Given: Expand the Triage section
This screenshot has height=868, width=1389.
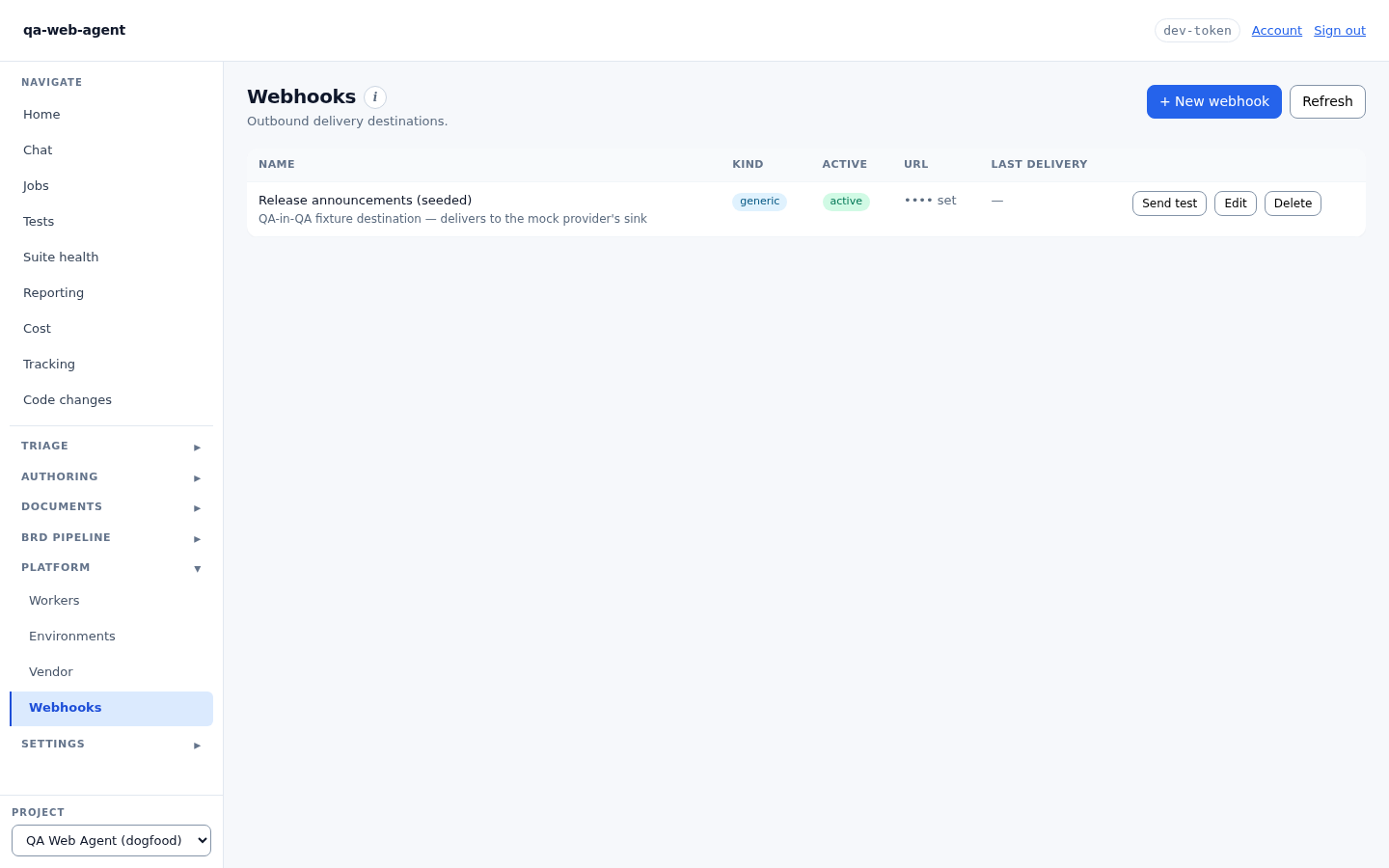Looking at the screenshot, I should click(112, 447).
